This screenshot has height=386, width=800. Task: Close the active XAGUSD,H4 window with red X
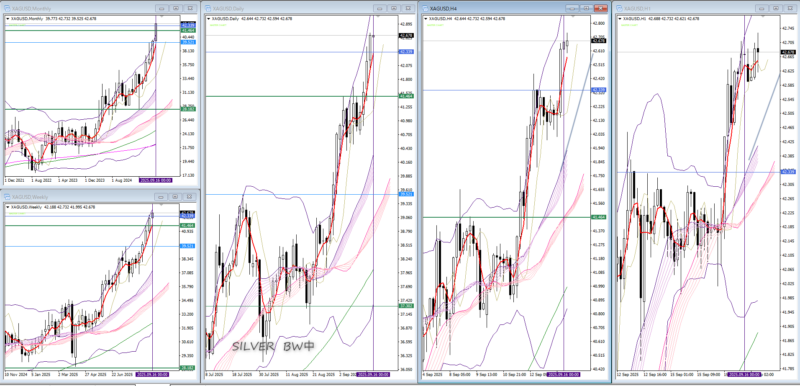point(601,8)
